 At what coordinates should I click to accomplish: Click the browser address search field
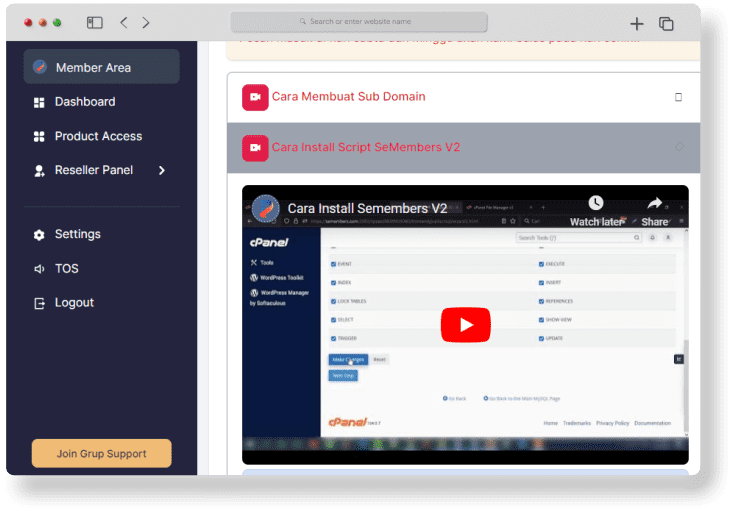pyautogui.click(x=359, y=21)
